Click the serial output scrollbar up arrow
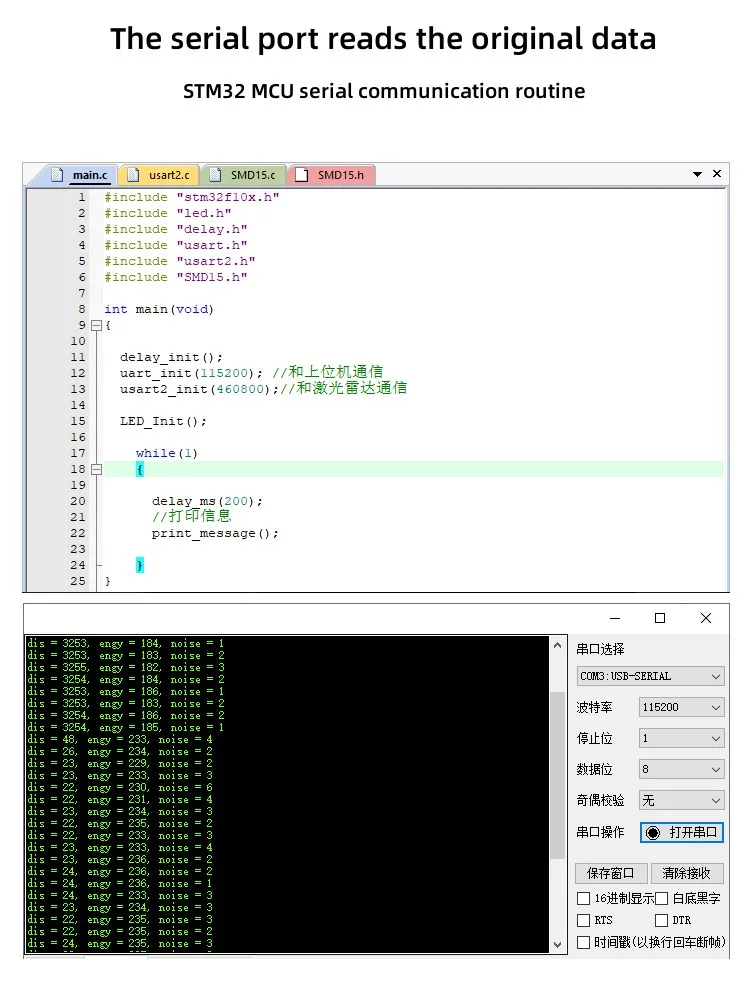This screenshot has height=981, width=750. point(557,645)
